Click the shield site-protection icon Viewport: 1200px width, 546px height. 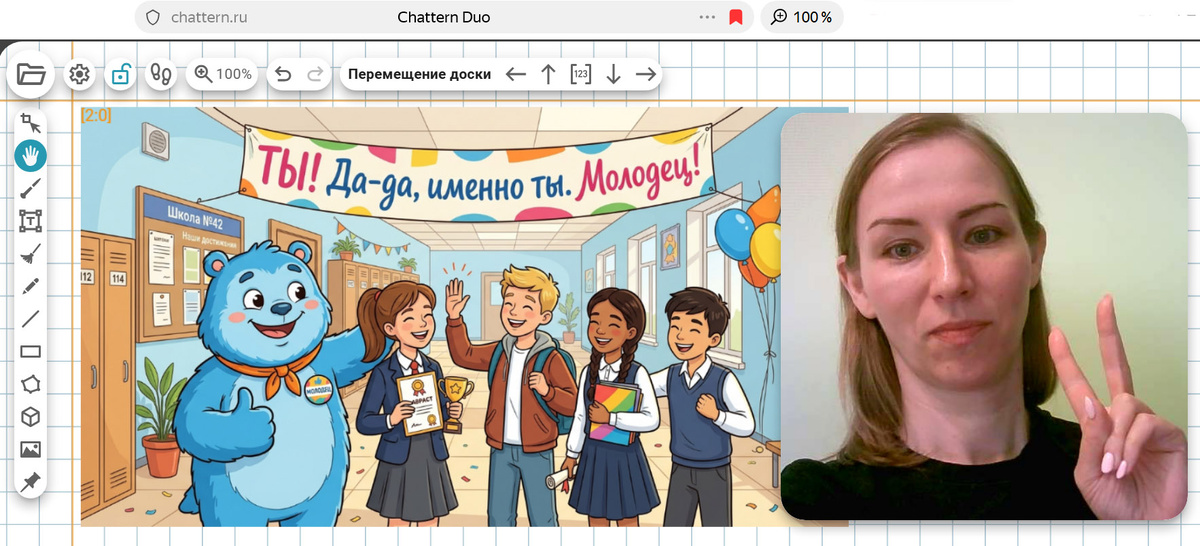pyautogui.click(x=153, y=17)
